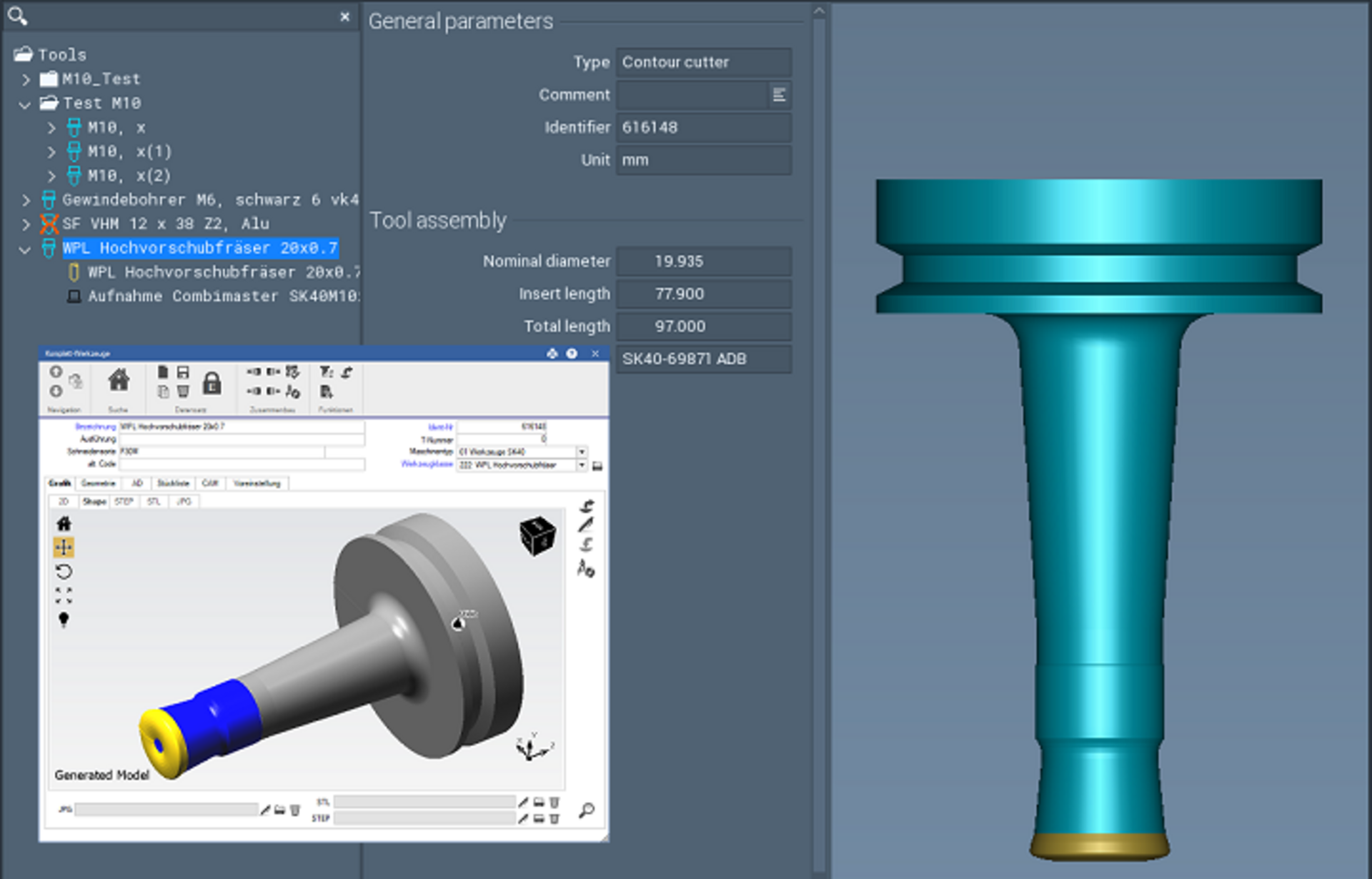Click the magnifier icon at bottom right
Screen dimensions: 1372x879
click(587, 810)
